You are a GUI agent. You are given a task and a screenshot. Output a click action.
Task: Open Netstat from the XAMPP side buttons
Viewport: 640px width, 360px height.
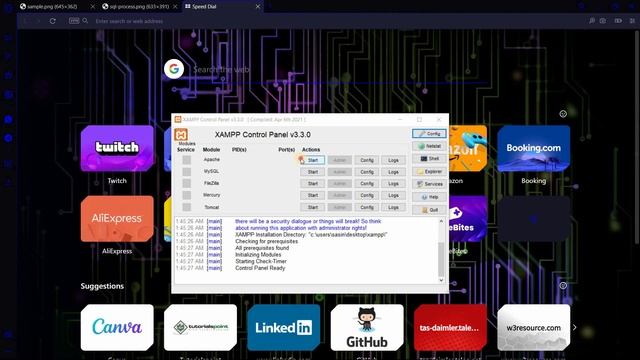(x=429, y=146)
